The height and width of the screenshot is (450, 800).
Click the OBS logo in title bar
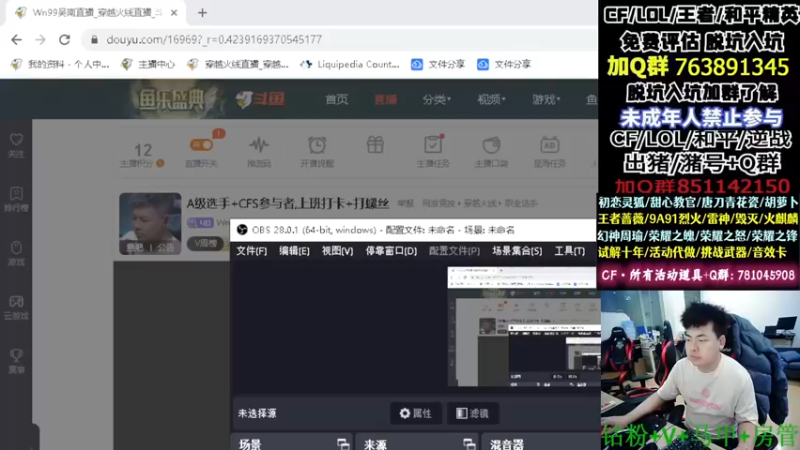[x=242, y=230]
